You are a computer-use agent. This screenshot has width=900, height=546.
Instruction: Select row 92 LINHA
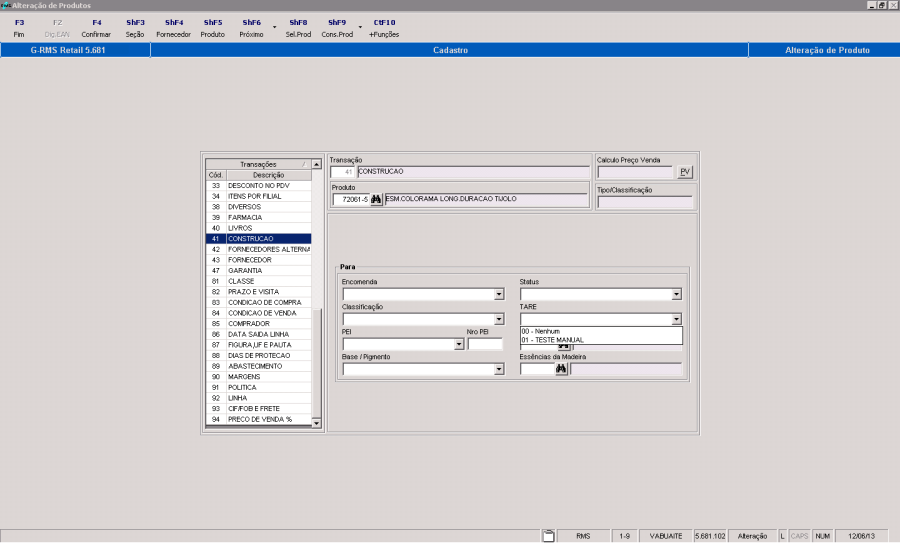(x=258, y=398)
